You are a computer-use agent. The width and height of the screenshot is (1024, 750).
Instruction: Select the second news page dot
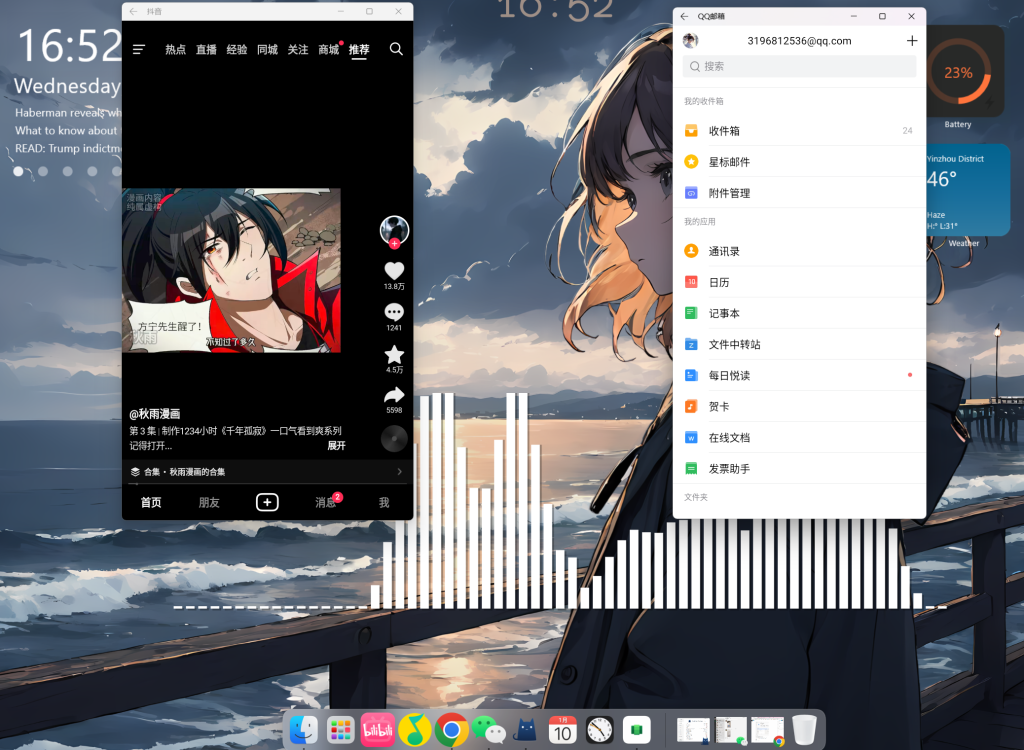point(43,171)
